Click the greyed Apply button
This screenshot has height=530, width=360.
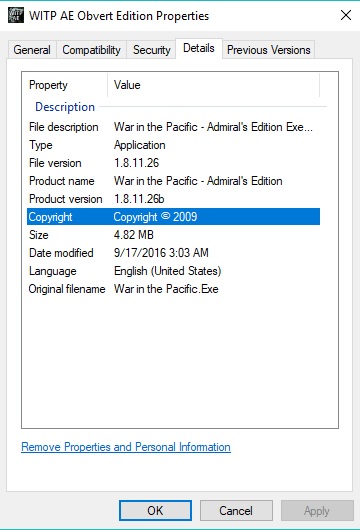[x=317, y=510]
